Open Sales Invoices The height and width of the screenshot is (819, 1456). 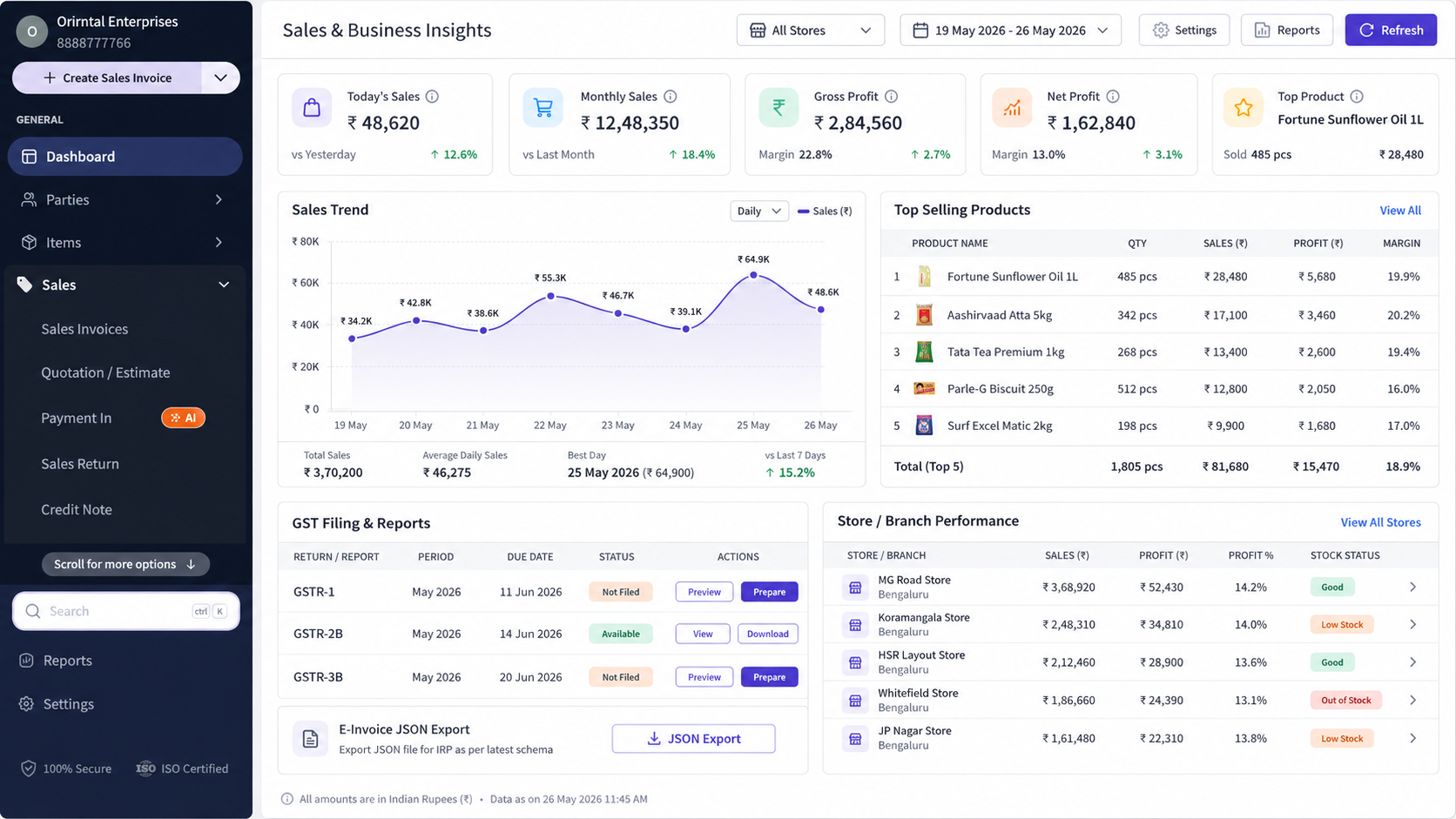point(84,329)
